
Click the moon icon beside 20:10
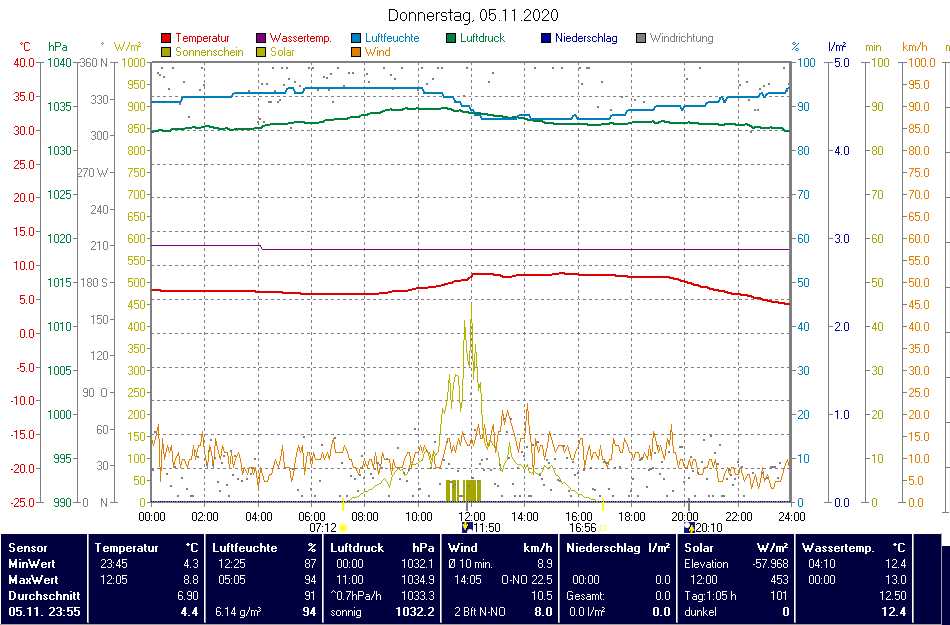(689, 527)
